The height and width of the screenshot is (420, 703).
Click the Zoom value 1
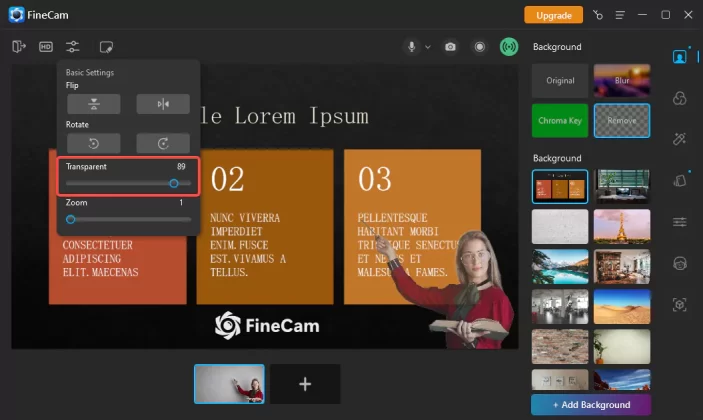pos(181,203)
